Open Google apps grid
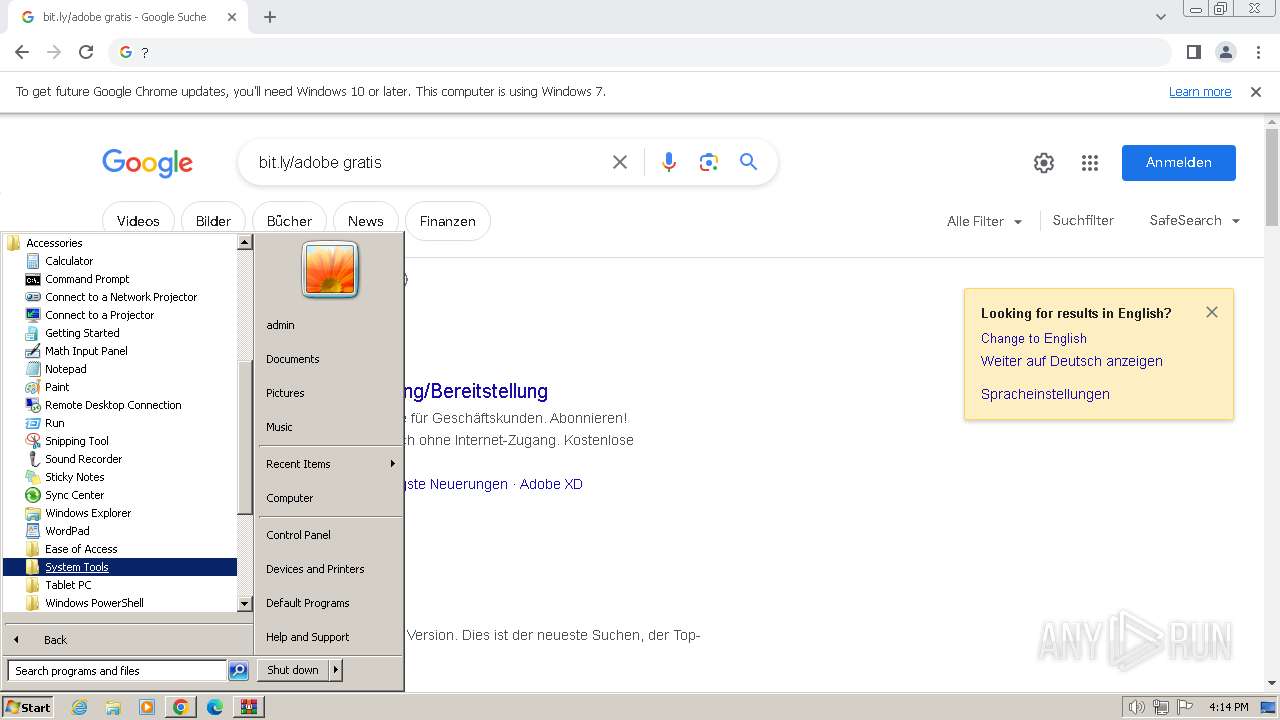 (x=1090, y=163)
